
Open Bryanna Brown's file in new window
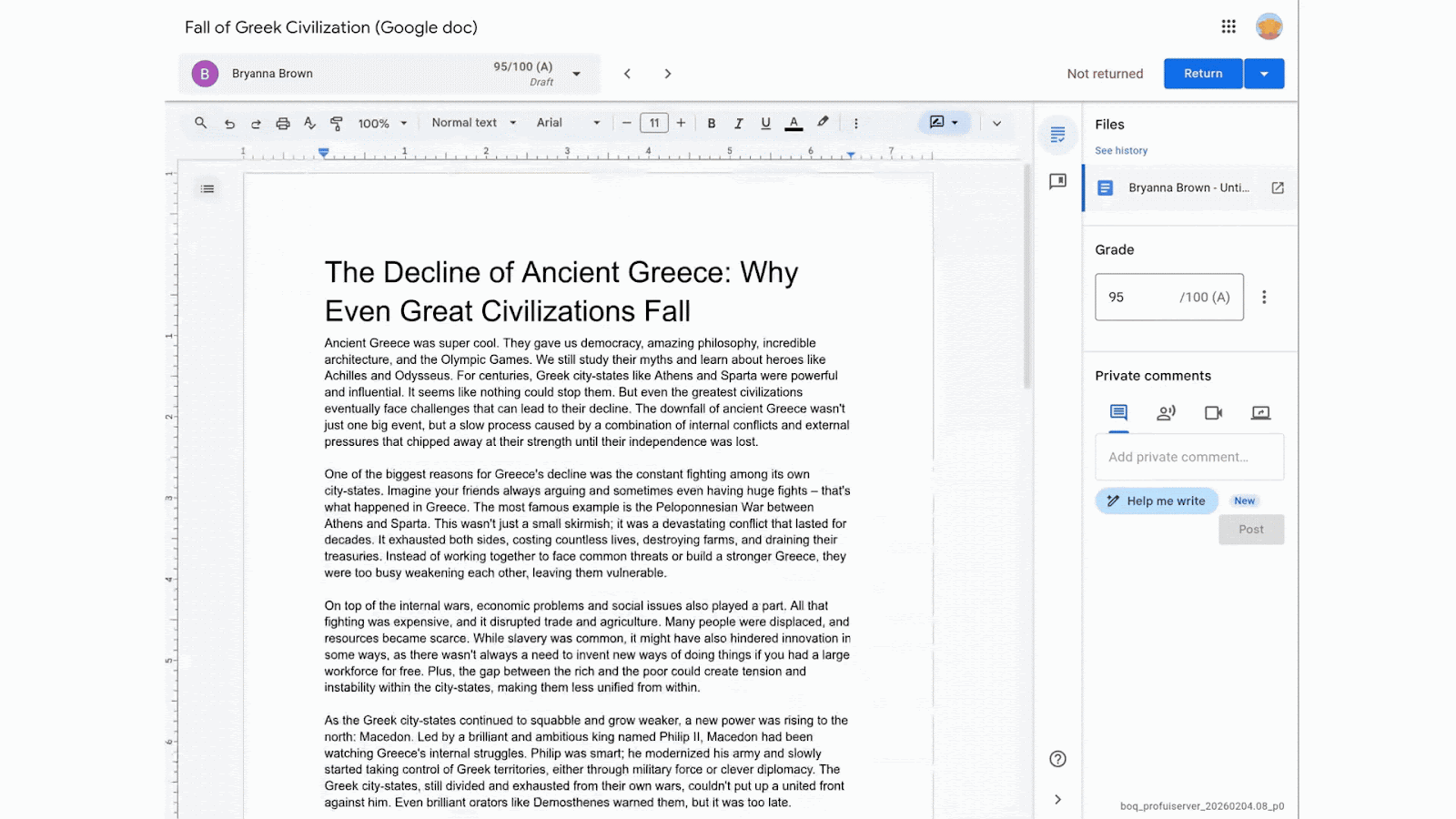click(1278, 188)
